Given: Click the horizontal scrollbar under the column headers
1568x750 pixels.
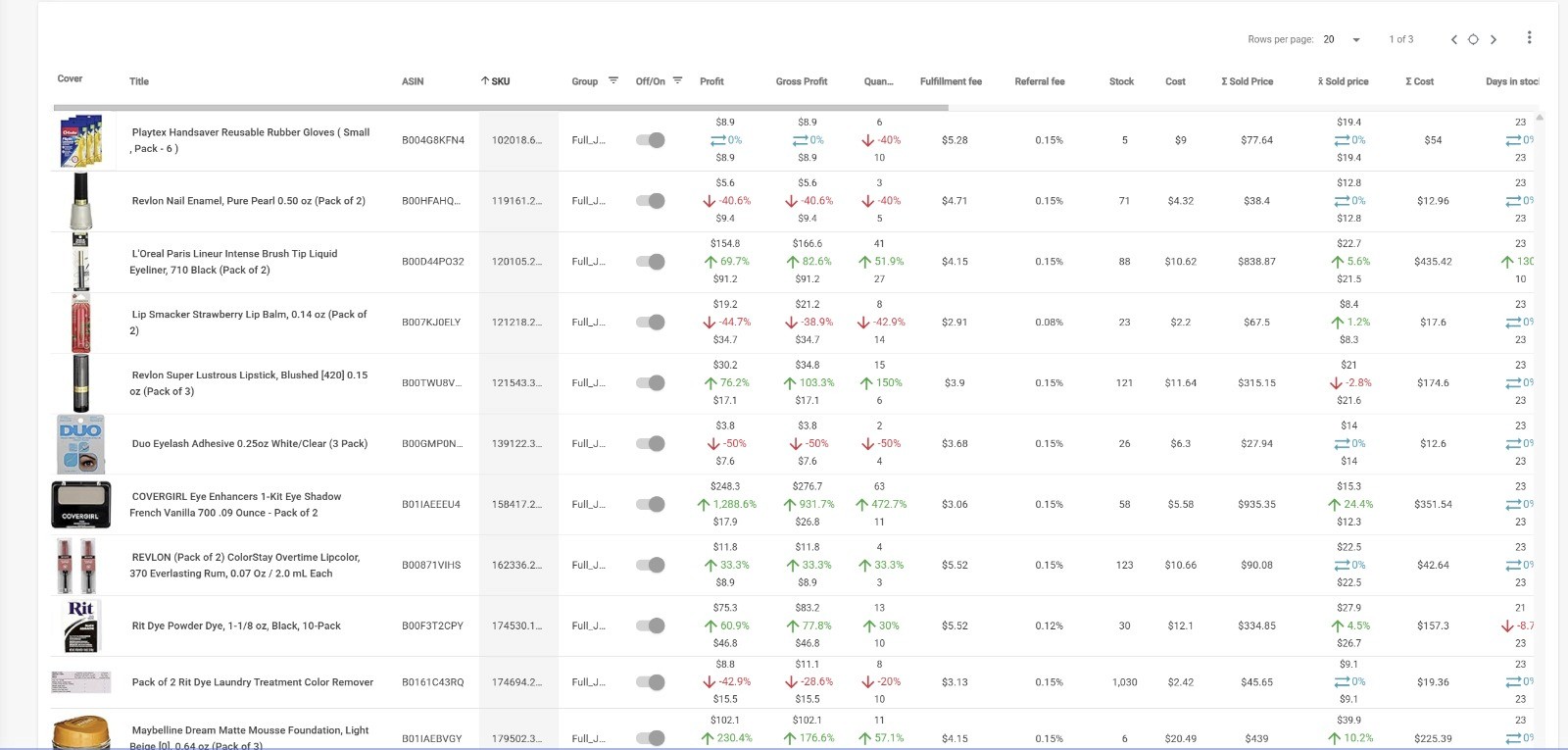Looking at the screenshot, I should pyautogui.click(x=501, y=107).
